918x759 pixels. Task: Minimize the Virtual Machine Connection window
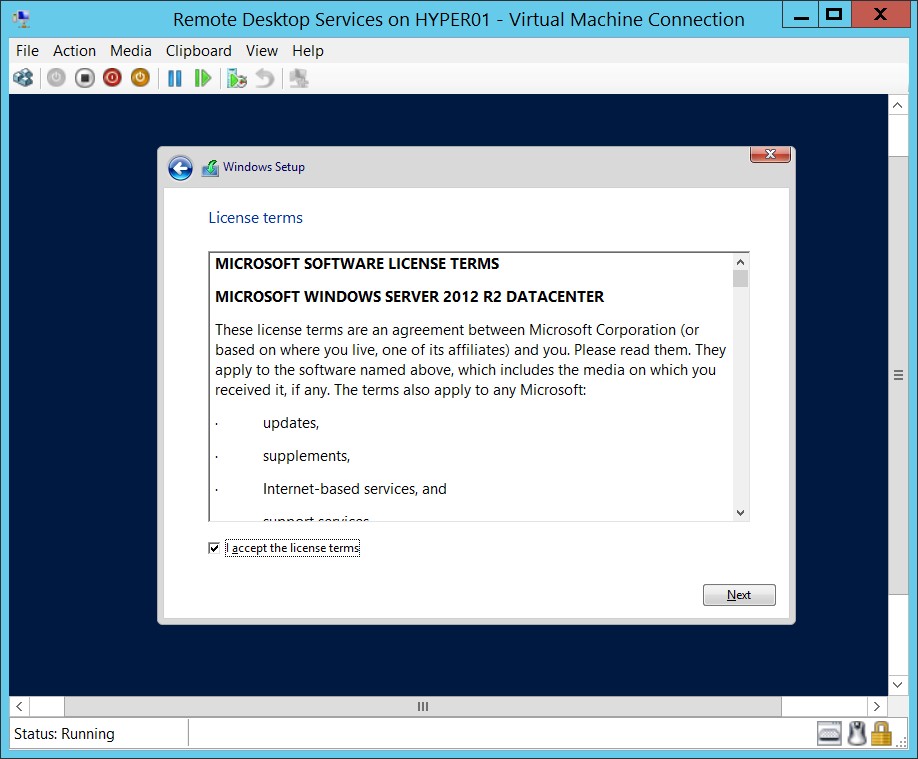coord(801,15)
